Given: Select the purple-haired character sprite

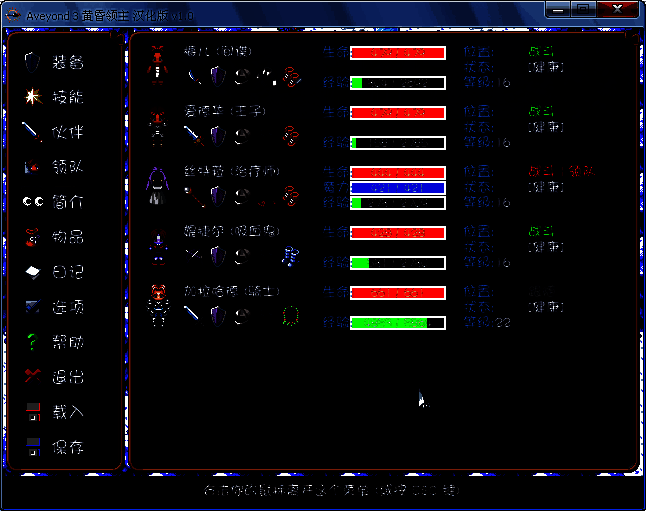Looking at the screenshot, I should (158, 186).
